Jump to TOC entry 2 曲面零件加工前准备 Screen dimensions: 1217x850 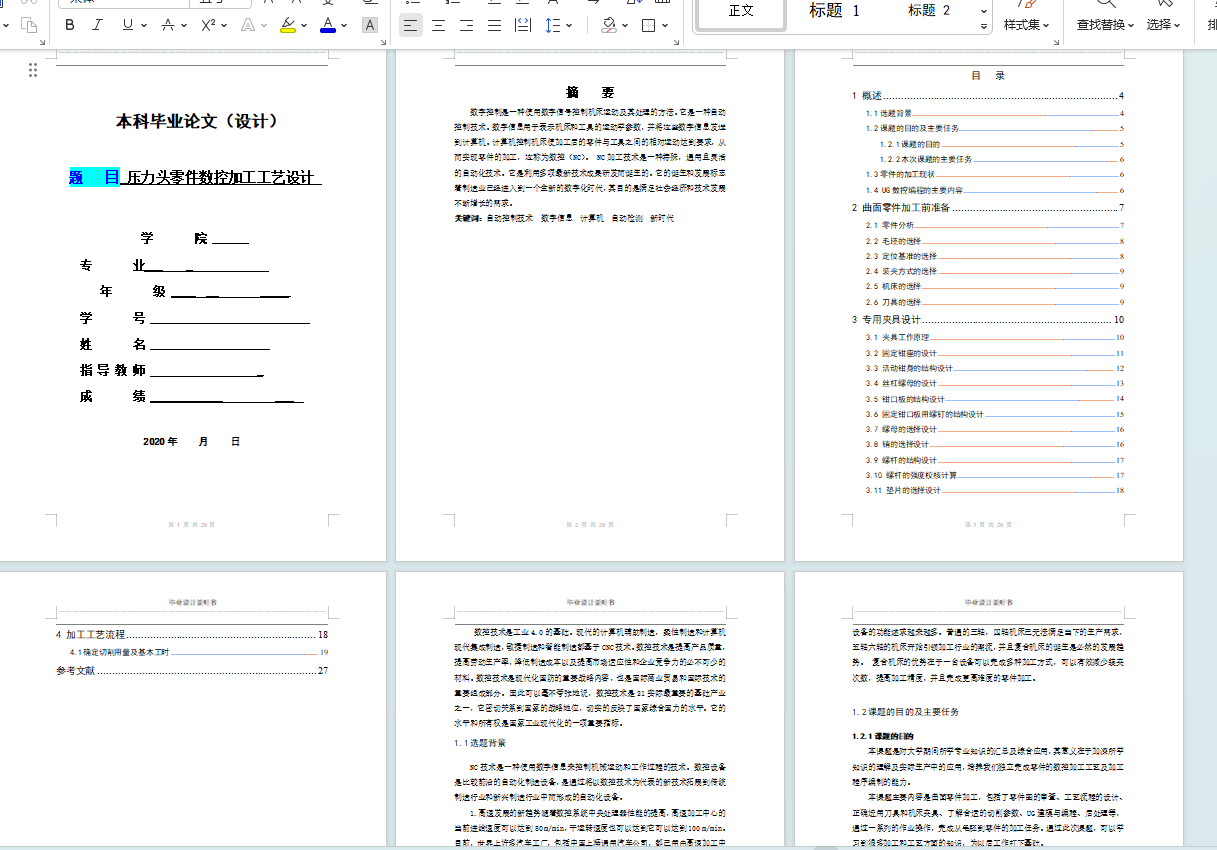tap(988, 208)
